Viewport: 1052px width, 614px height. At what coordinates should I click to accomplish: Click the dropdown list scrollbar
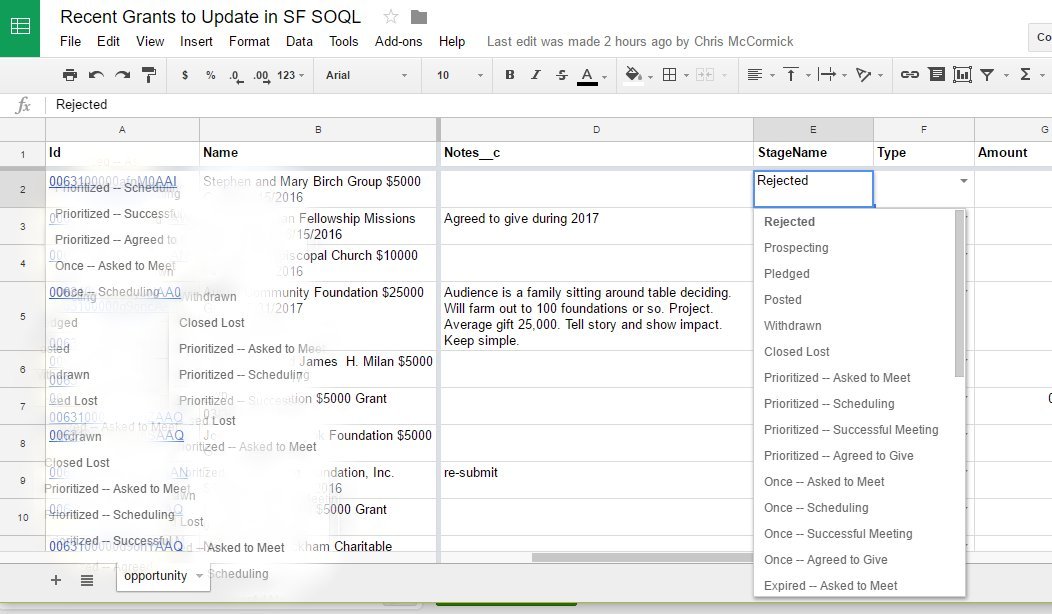coord(959,293)
